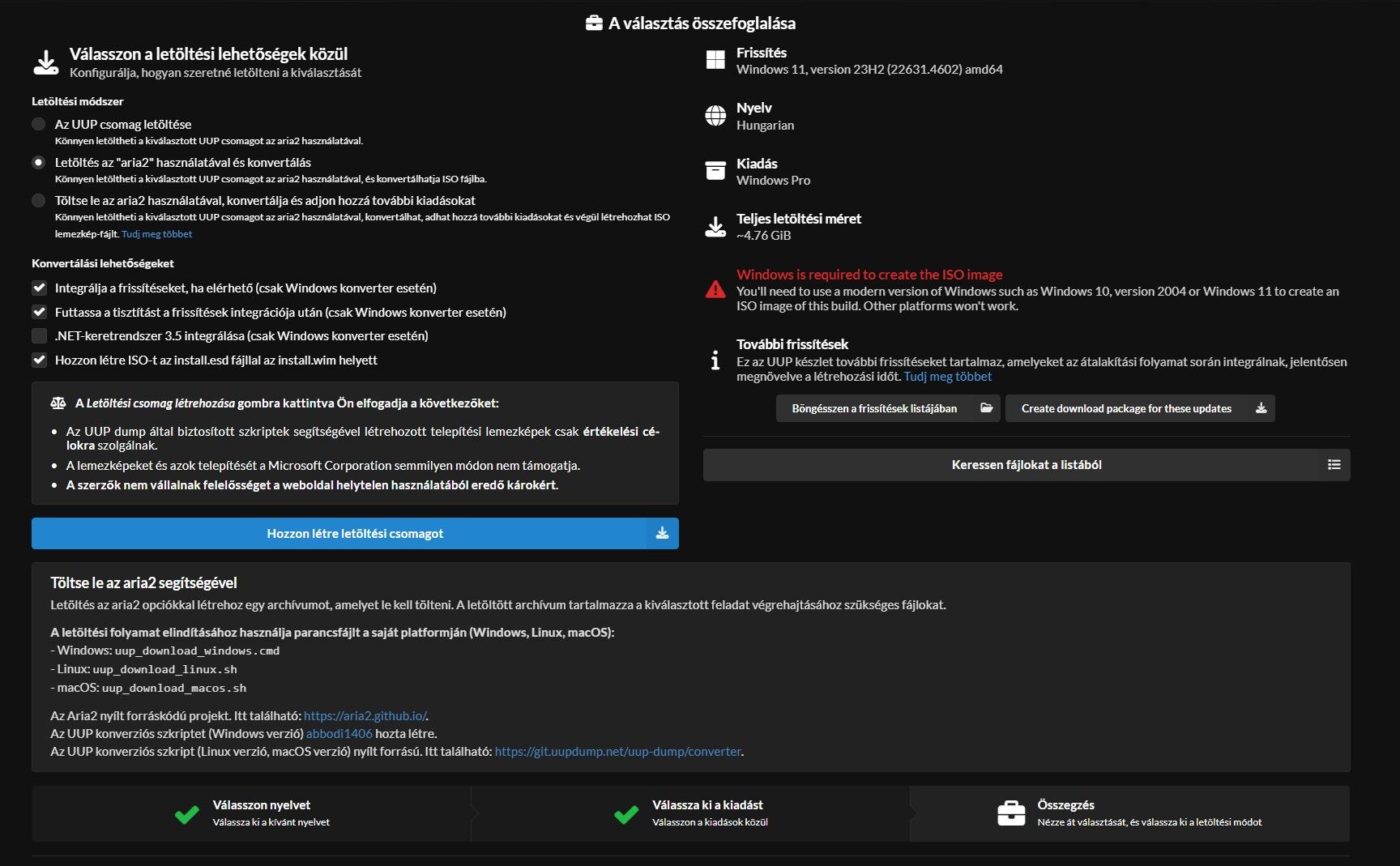Viewport: 1400px width, 866px height.
Task: Go to the 'Válasszon nyelvet' step
Action: click(x=251, y=813)
